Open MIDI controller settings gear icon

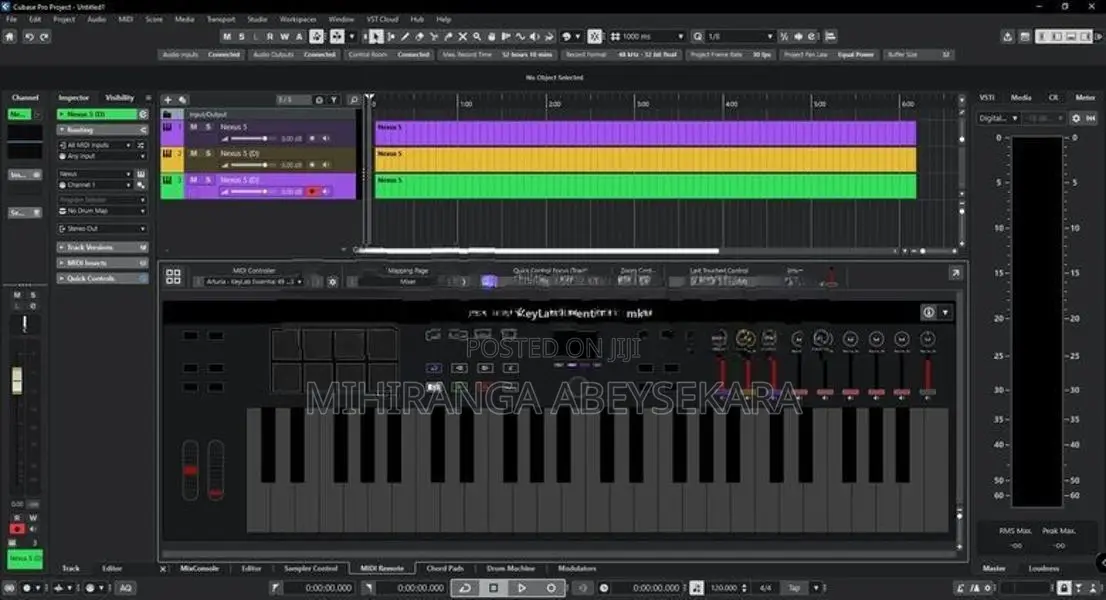point(332,282)
